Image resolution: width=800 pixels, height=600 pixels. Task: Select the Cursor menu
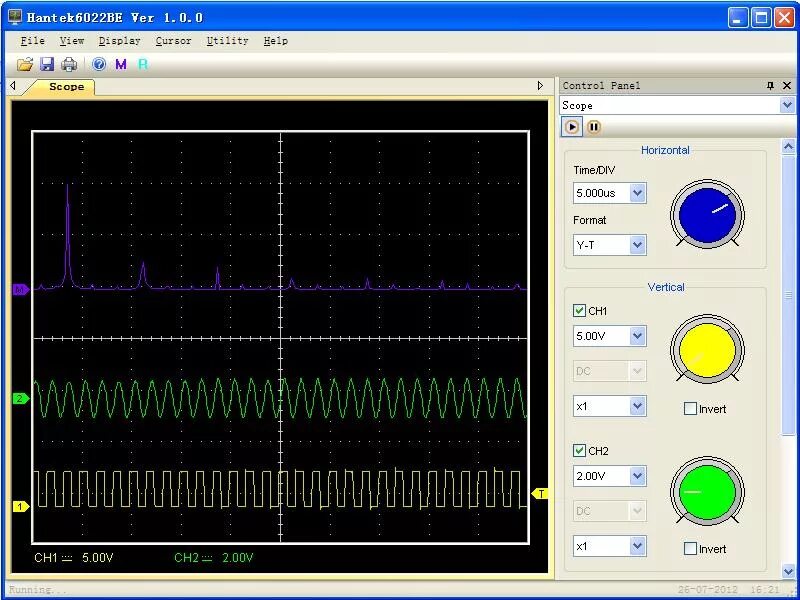(x=173, y=41)
